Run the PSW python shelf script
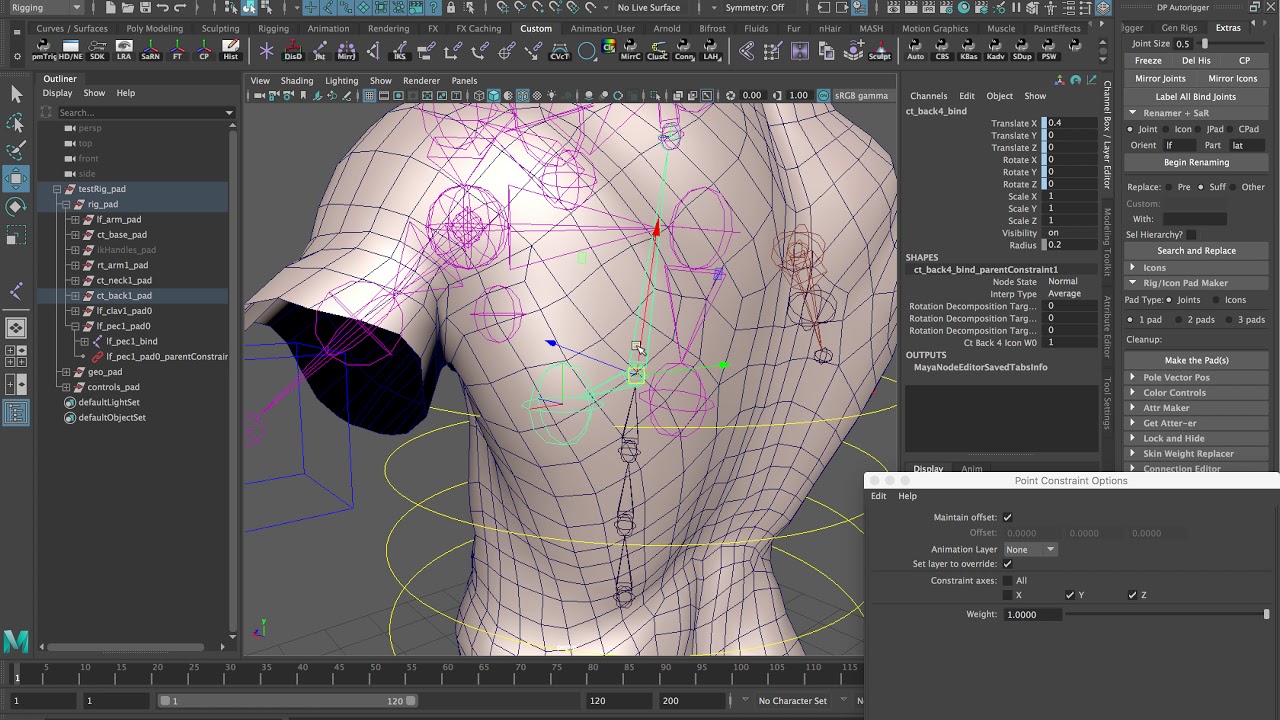The image size is (1280, 720). [1049, 50]
